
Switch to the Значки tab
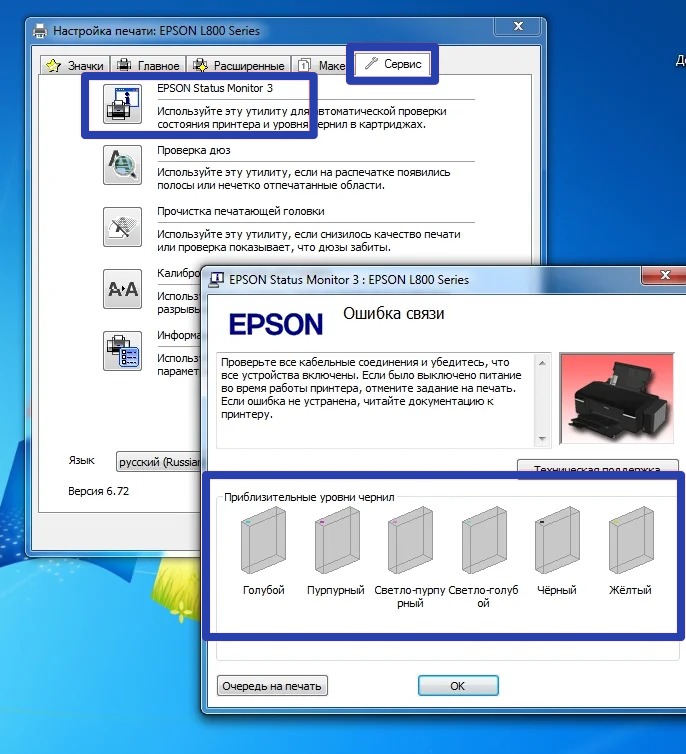tap(75, 65)
